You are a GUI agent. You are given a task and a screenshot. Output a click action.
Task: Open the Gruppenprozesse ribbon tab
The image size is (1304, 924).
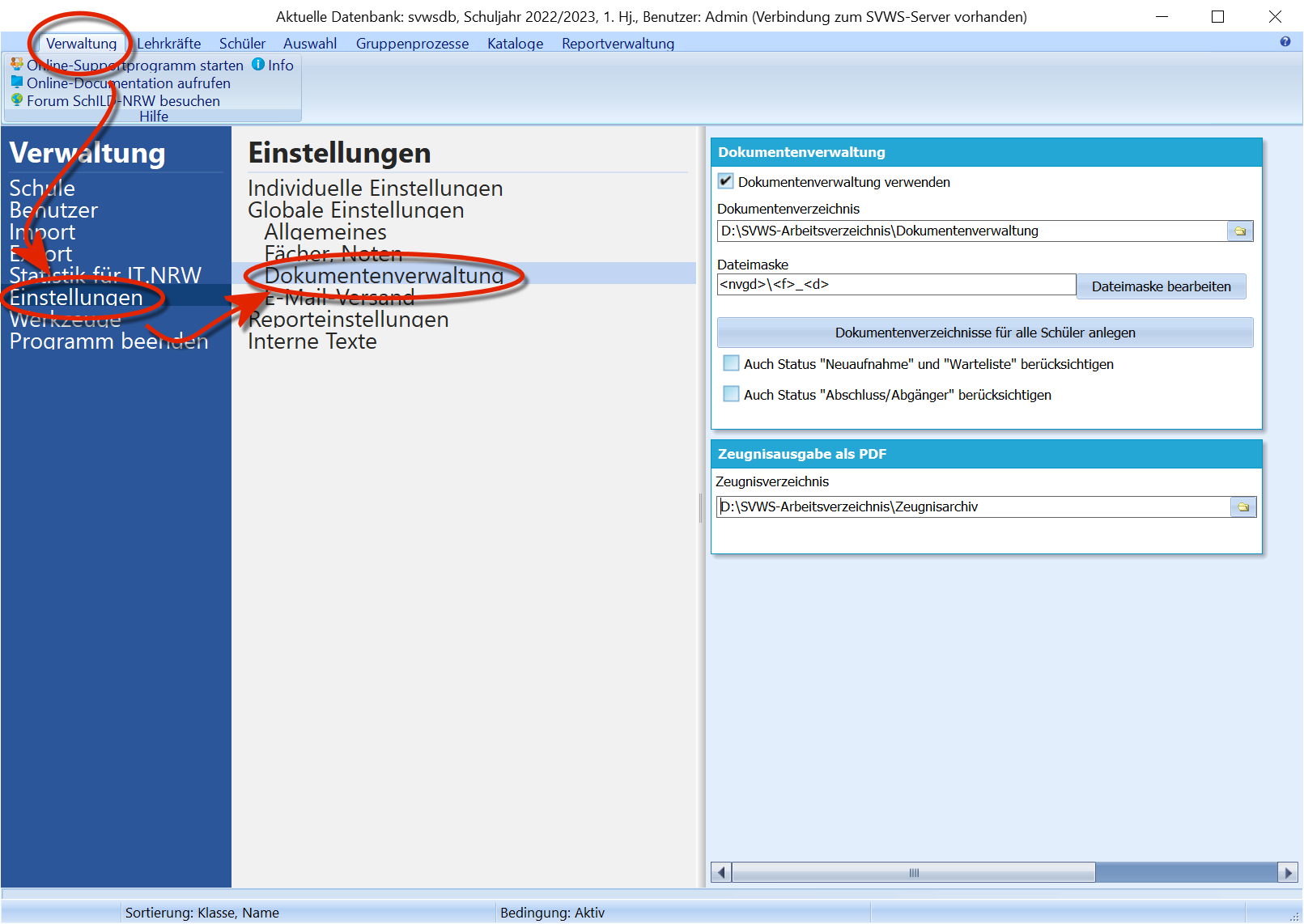tap(412, 43)
